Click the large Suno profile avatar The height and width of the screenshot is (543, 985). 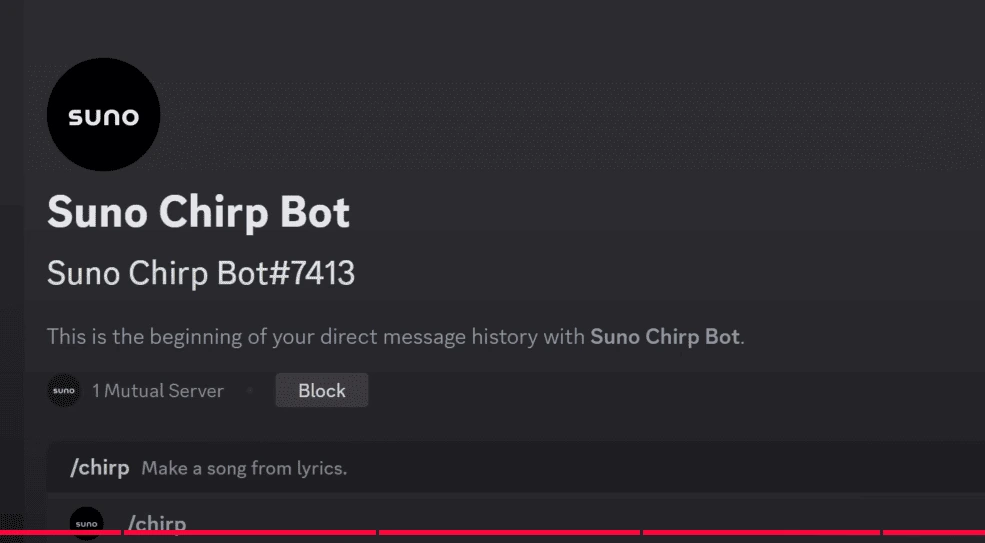103,114
